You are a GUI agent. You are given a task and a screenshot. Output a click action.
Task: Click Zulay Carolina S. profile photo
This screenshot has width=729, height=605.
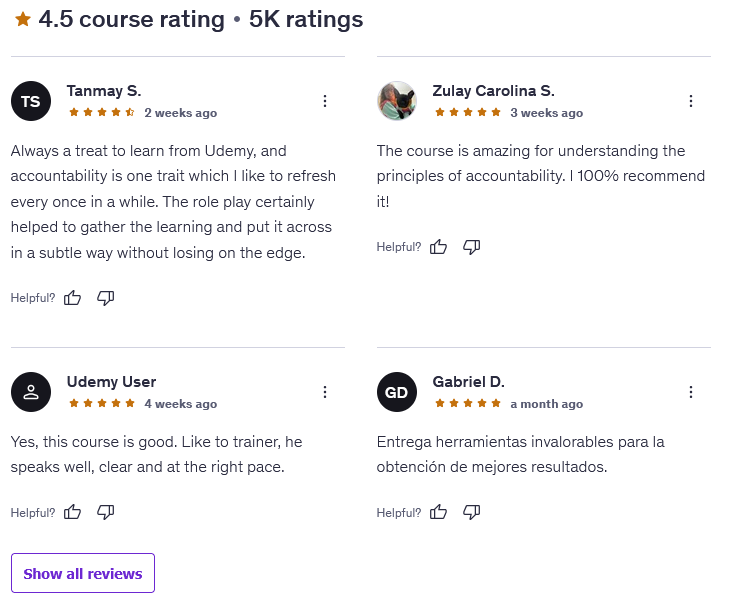pyautogui.click(x=397, y=101)
